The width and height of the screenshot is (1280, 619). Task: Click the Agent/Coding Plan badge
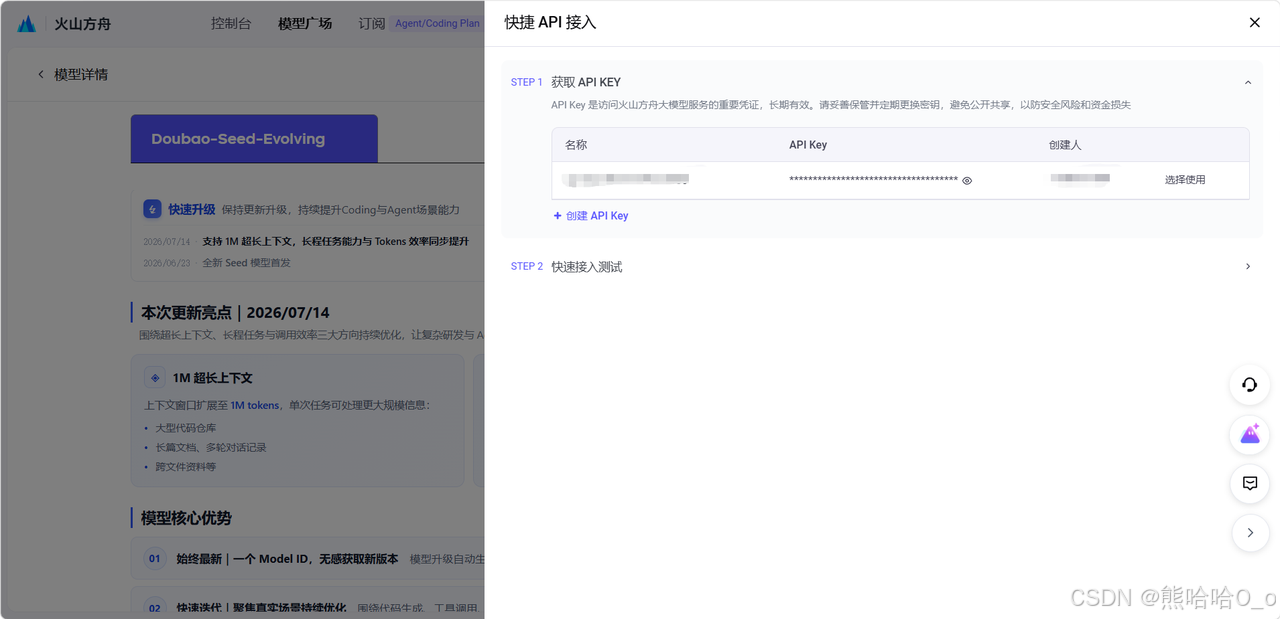[x=437, y=23]
